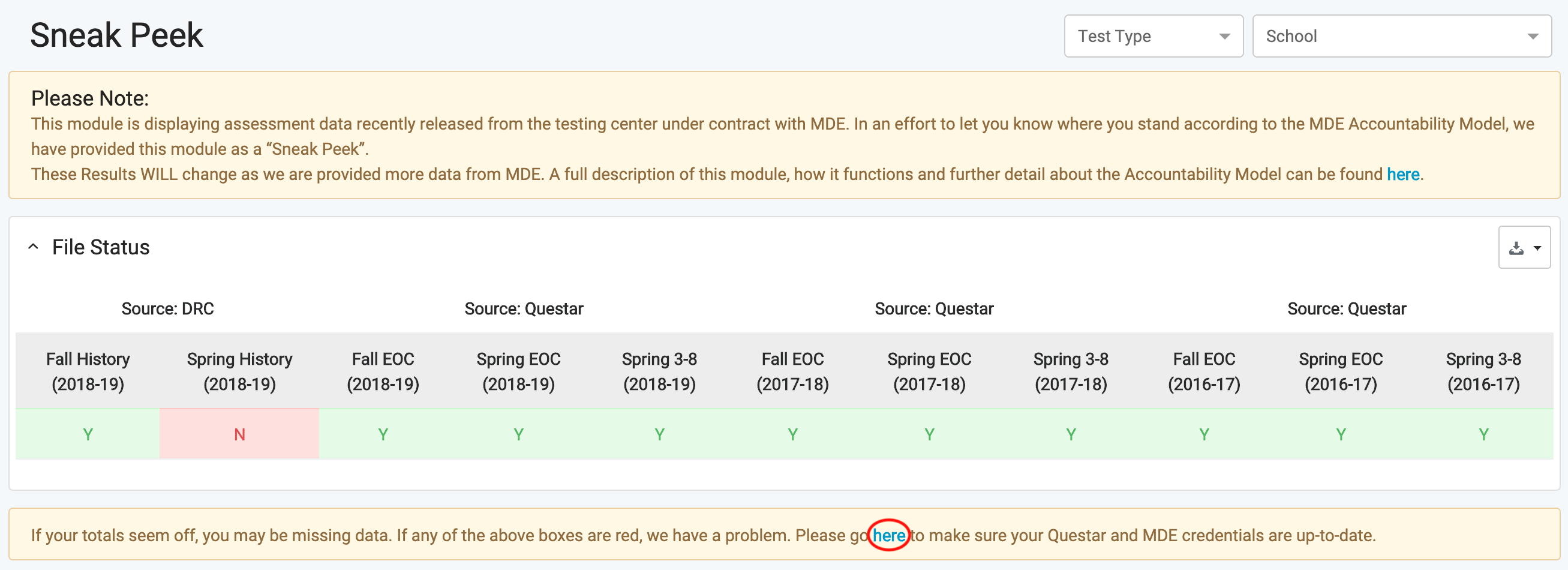The height and width of the screenshot is (570, 1568).
Task: Click the Y cell under Fall History
Action: (x=88, y=434)
